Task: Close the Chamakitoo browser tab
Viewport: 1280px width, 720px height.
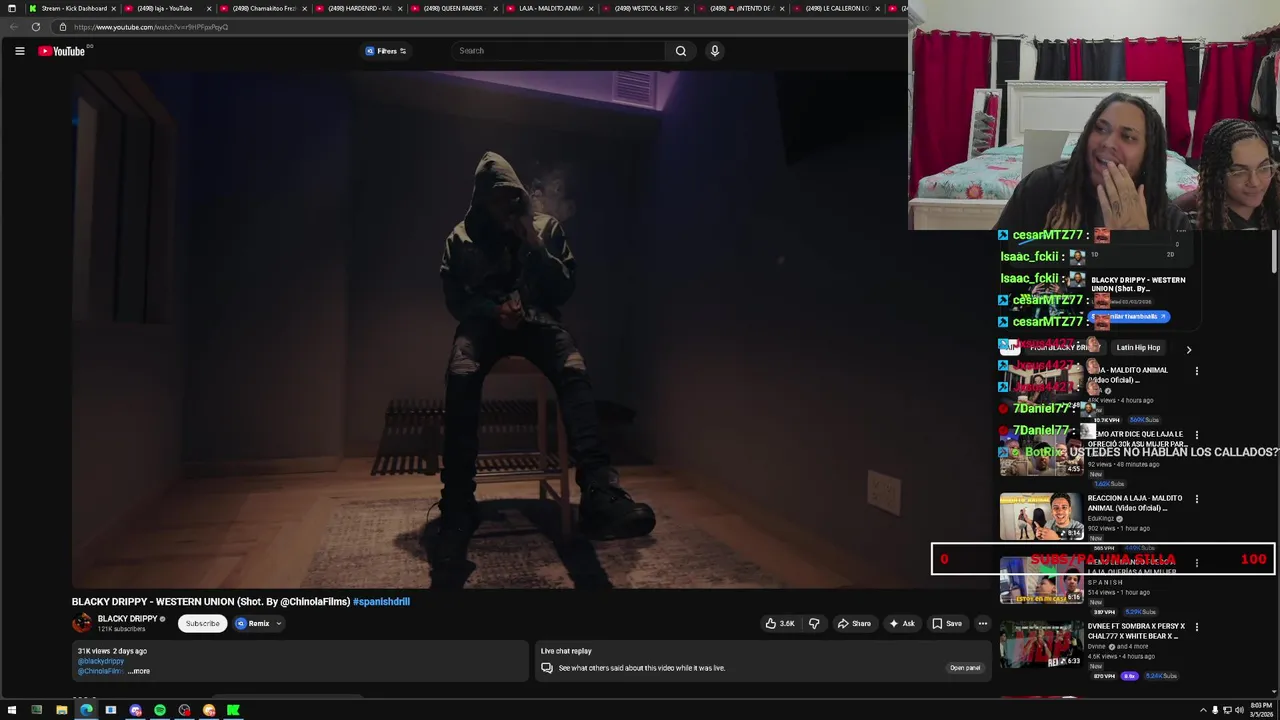Action: tap(305, 8)
